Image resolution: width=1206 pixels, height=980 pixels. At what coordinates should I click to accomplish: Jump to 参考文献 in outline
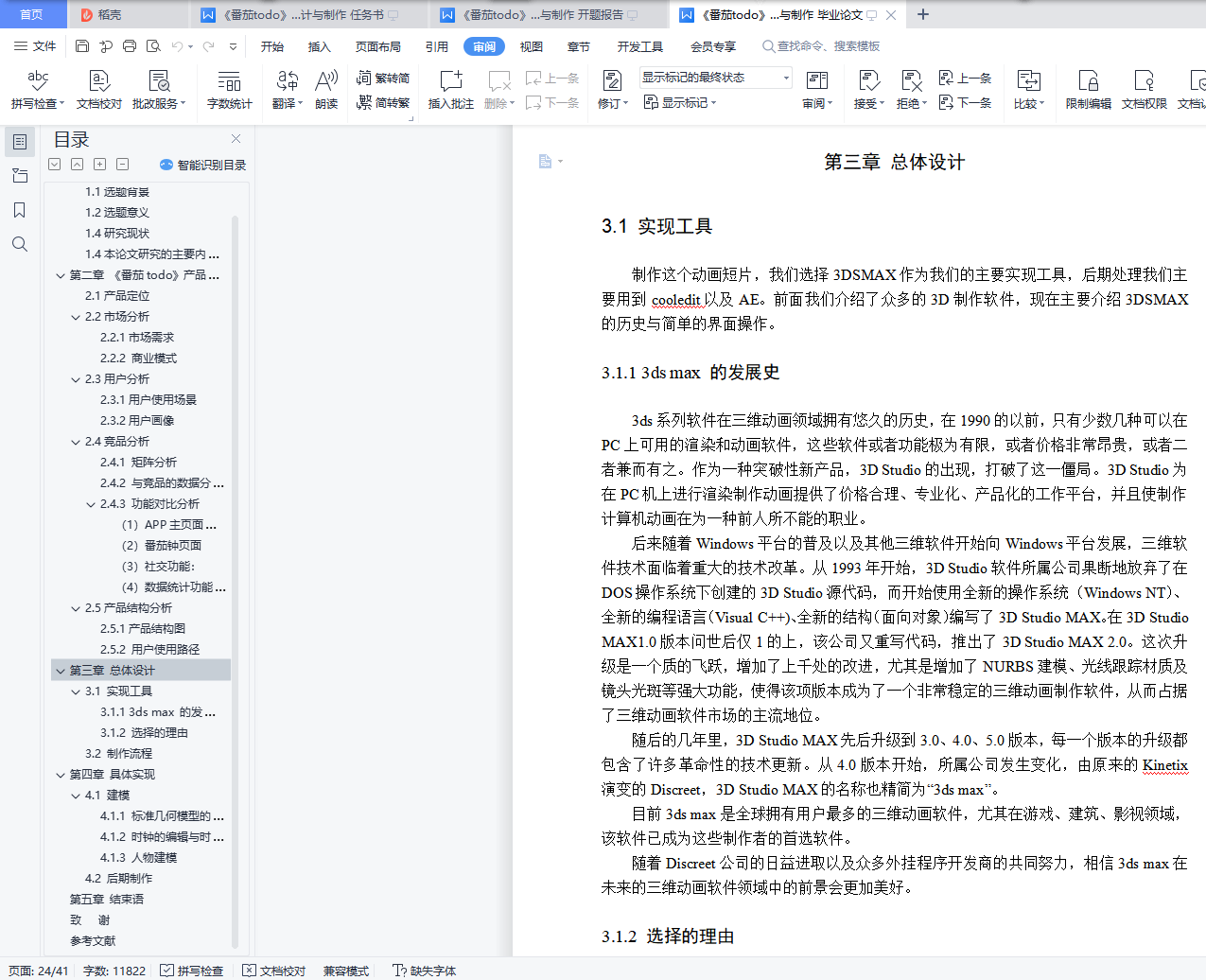coord(93,941)
